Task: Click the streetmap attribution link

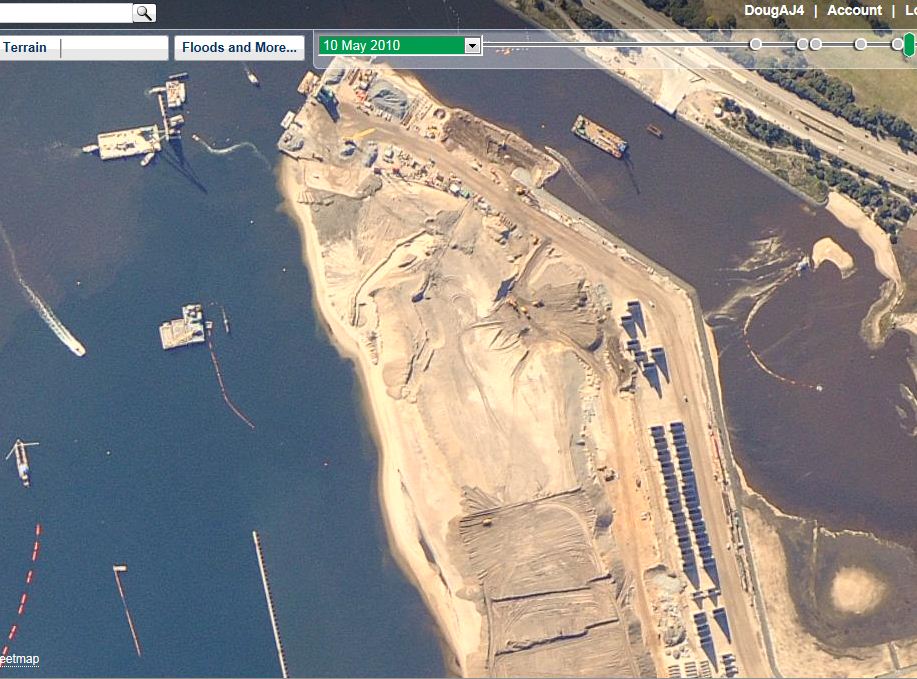Action: click(x=20, y=658)
